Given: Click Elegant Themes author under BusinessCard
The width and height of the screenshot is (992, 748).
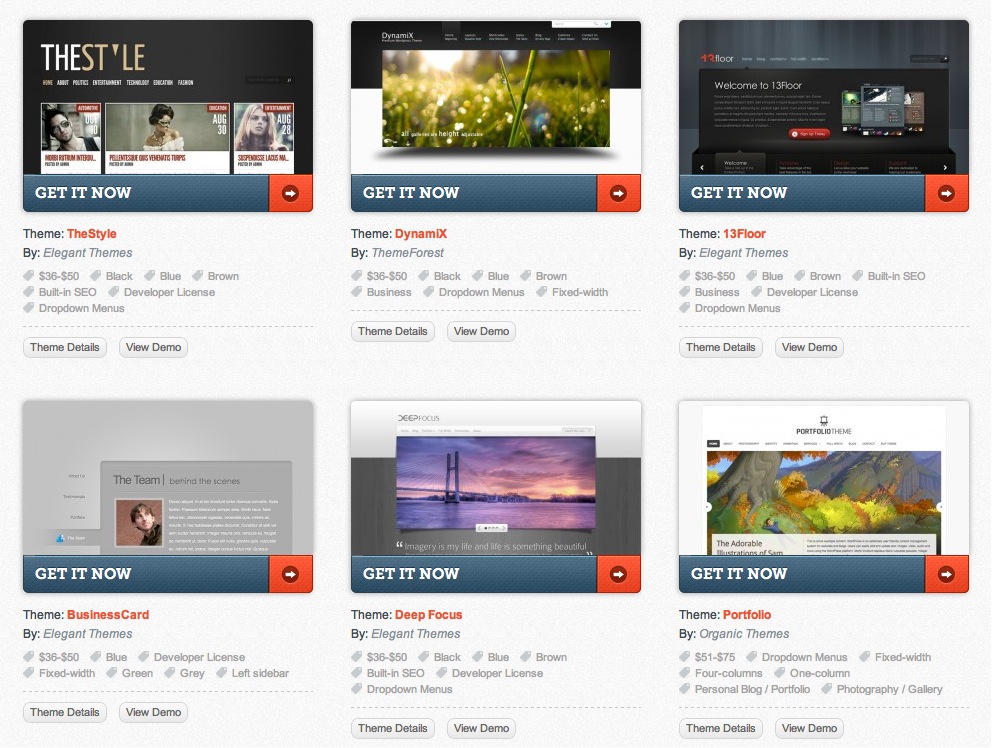Looking at the screenshot, I should [x=88, y=633].
